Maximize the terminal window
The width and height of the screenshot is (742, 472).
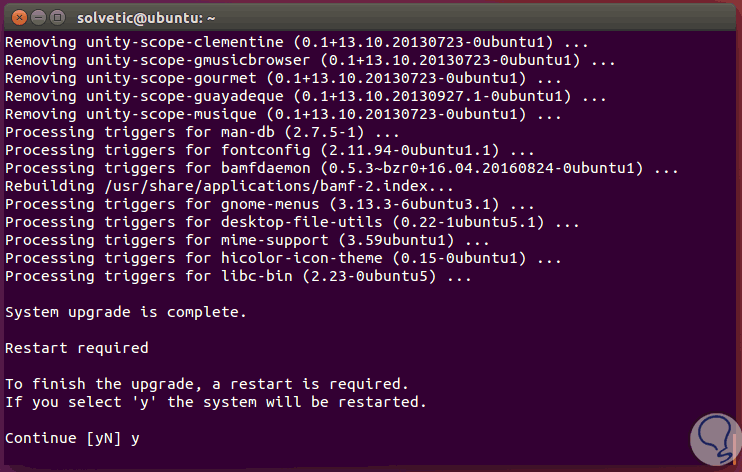pos(55,17)
